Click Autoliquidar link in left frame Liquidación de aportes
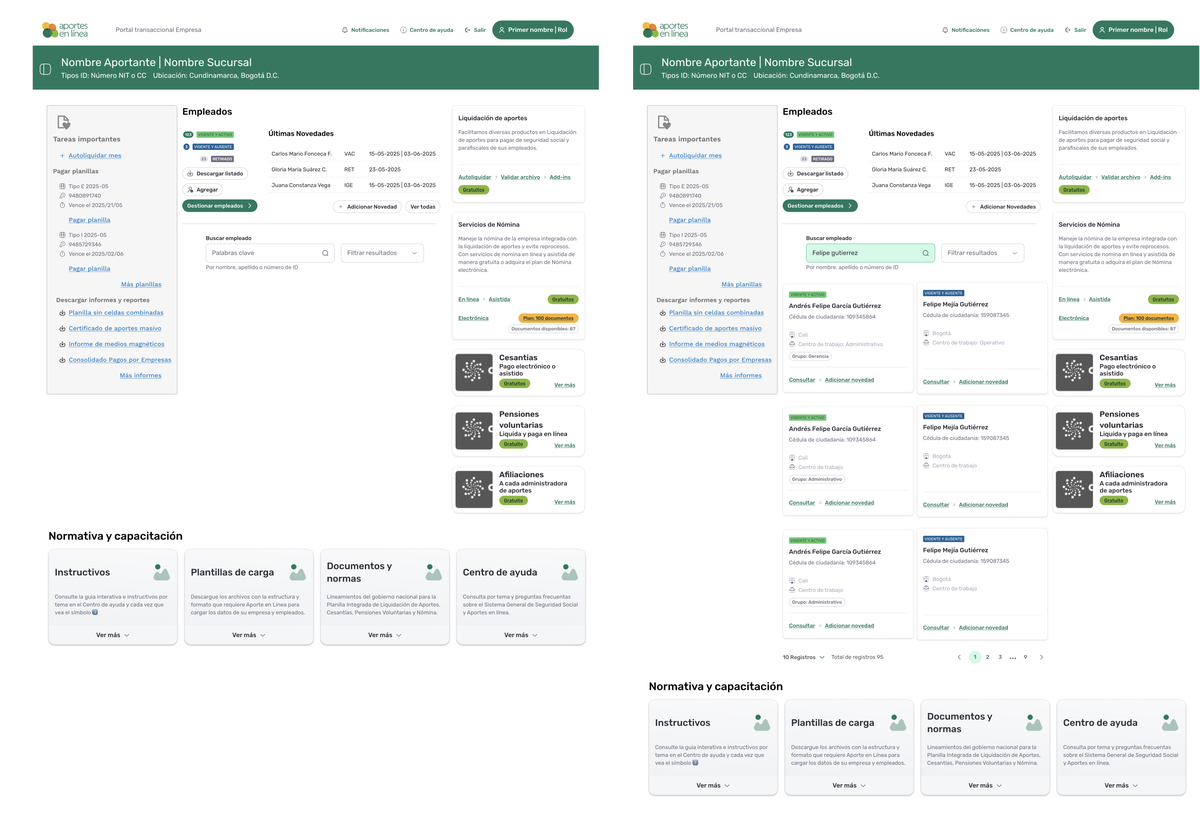1200x813 pixels. [x=475, y=177]
